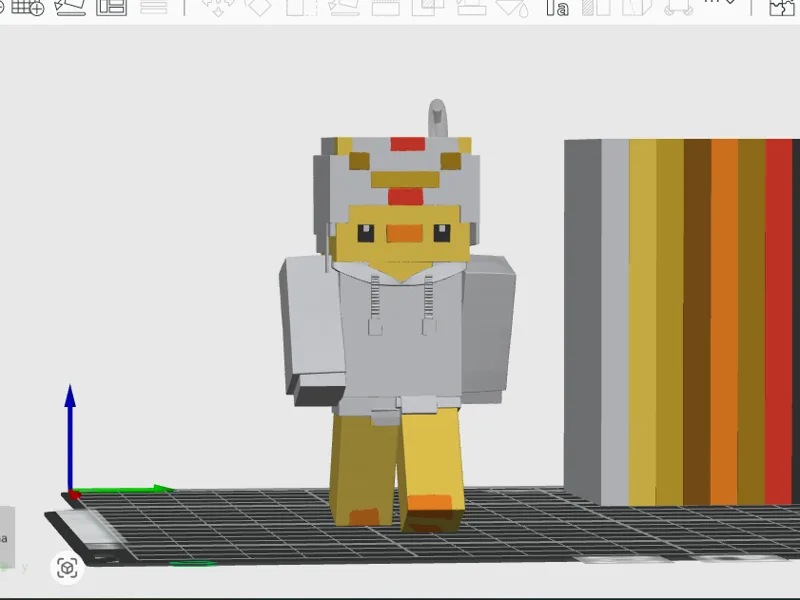Click the orange beak on the face
This screenshot has height=600, width=800.
405,233
